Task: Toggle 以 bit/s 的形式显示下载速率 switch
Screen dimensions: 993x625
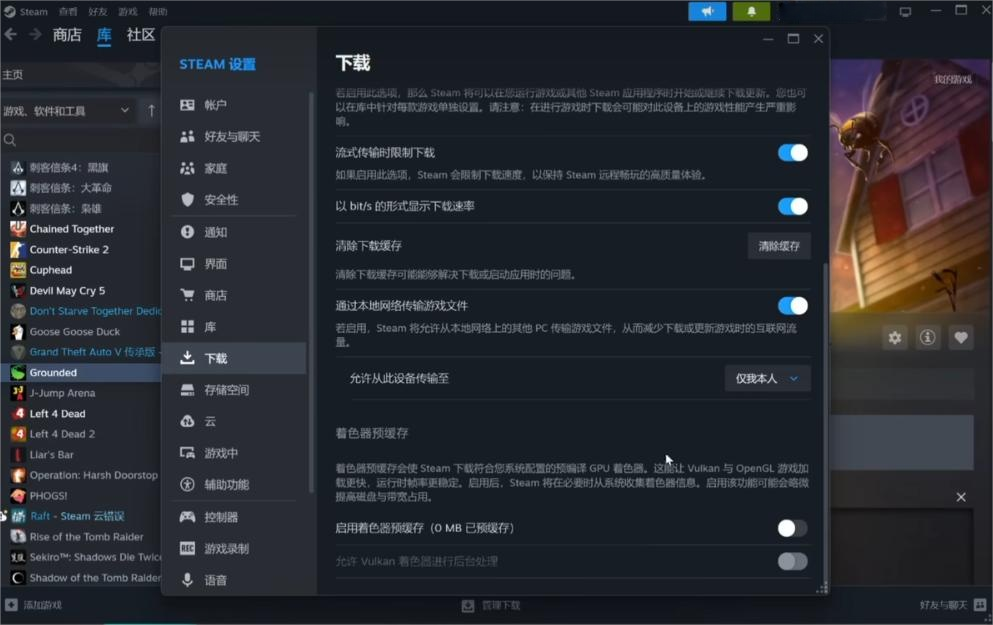Action: [x=792, y=206]
